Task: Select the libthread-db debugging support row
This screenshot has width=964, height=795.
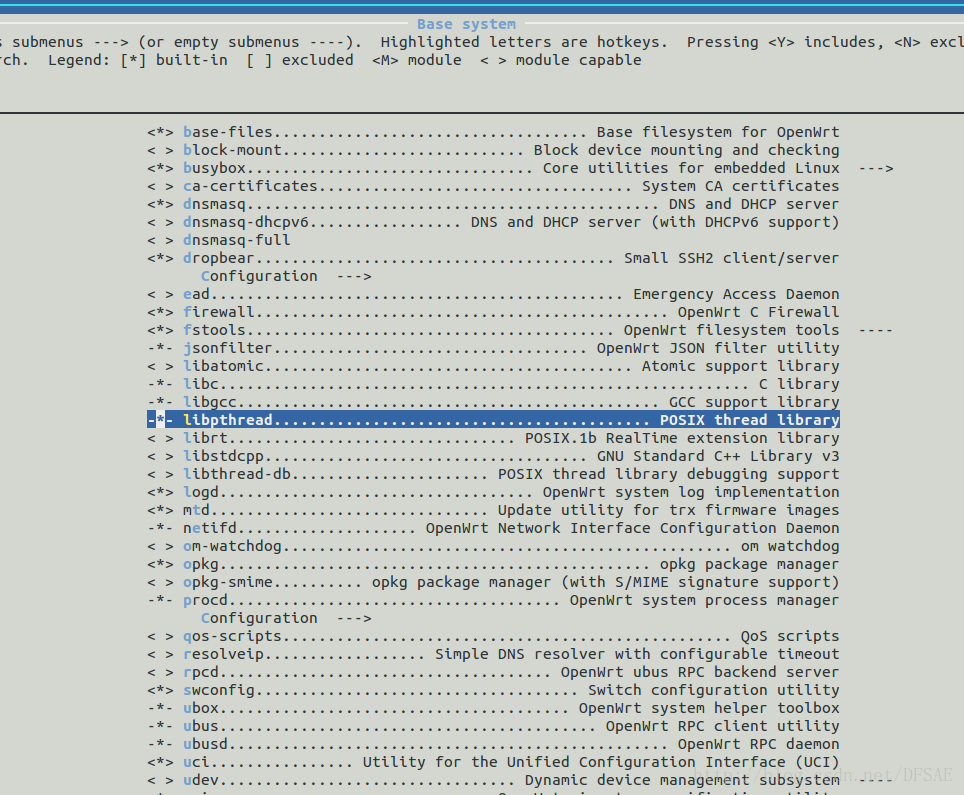Action: pyautogui.click(x=493, y=474)
